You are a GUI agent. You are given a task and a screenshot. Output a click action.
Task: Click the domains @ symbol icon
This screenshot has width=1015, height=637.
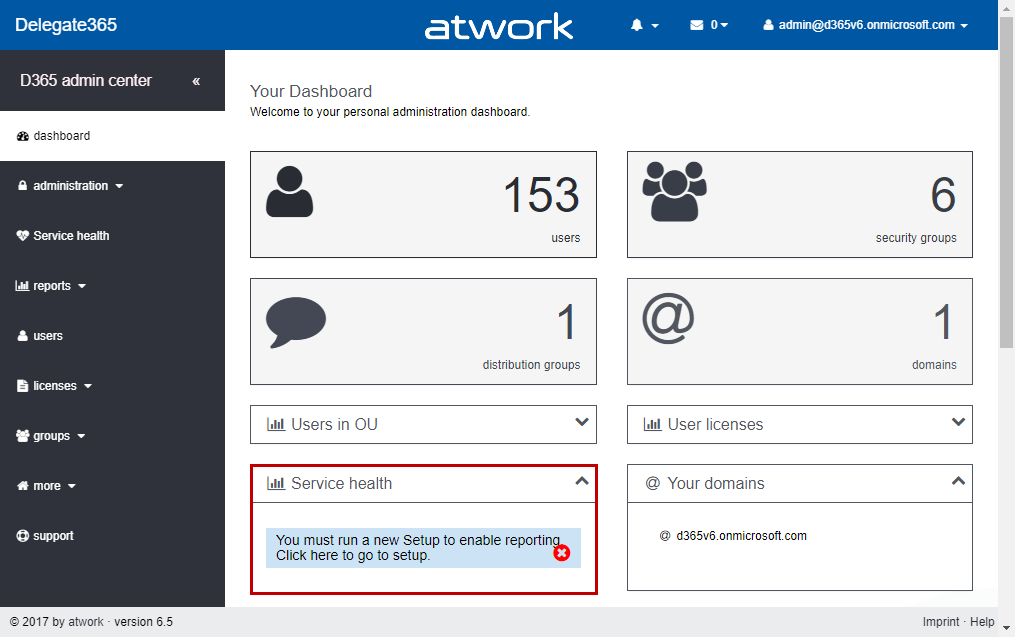click(667, 320)
